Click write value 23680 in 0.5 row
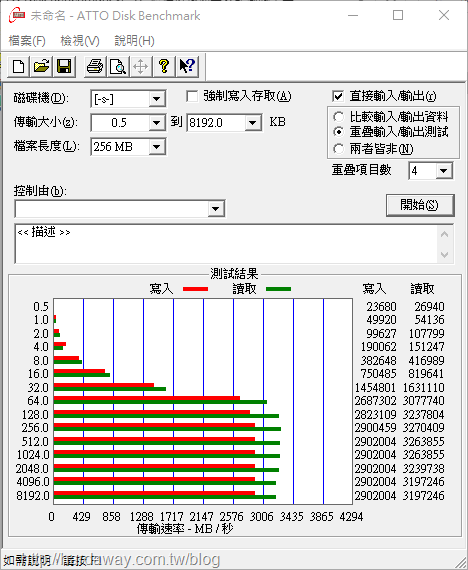Image resolution: width=468 pixels, height=570 pixels. point(381,307)
